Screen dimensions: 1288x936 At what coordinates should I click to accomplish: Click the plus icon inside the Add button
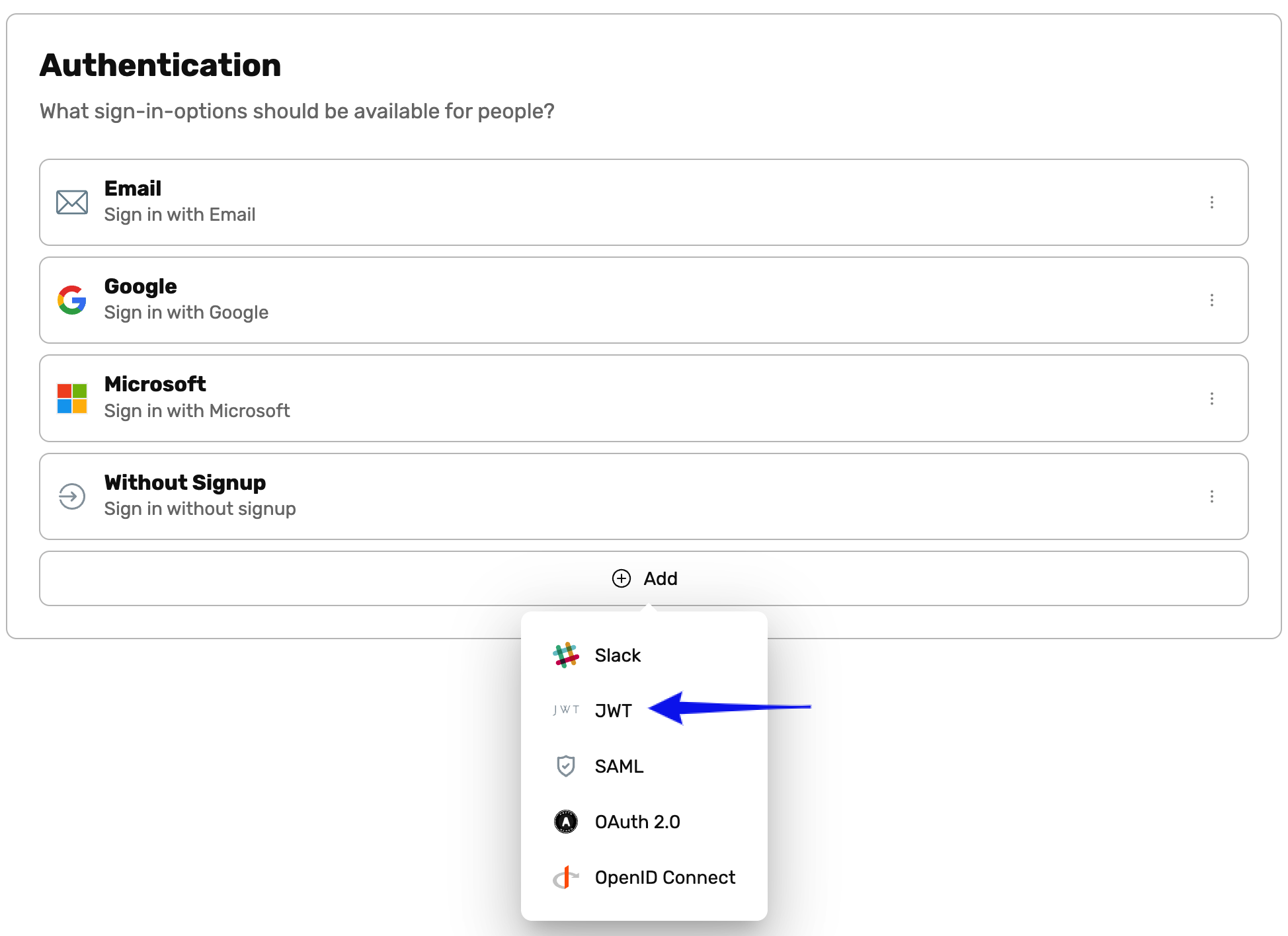(621, 578)
